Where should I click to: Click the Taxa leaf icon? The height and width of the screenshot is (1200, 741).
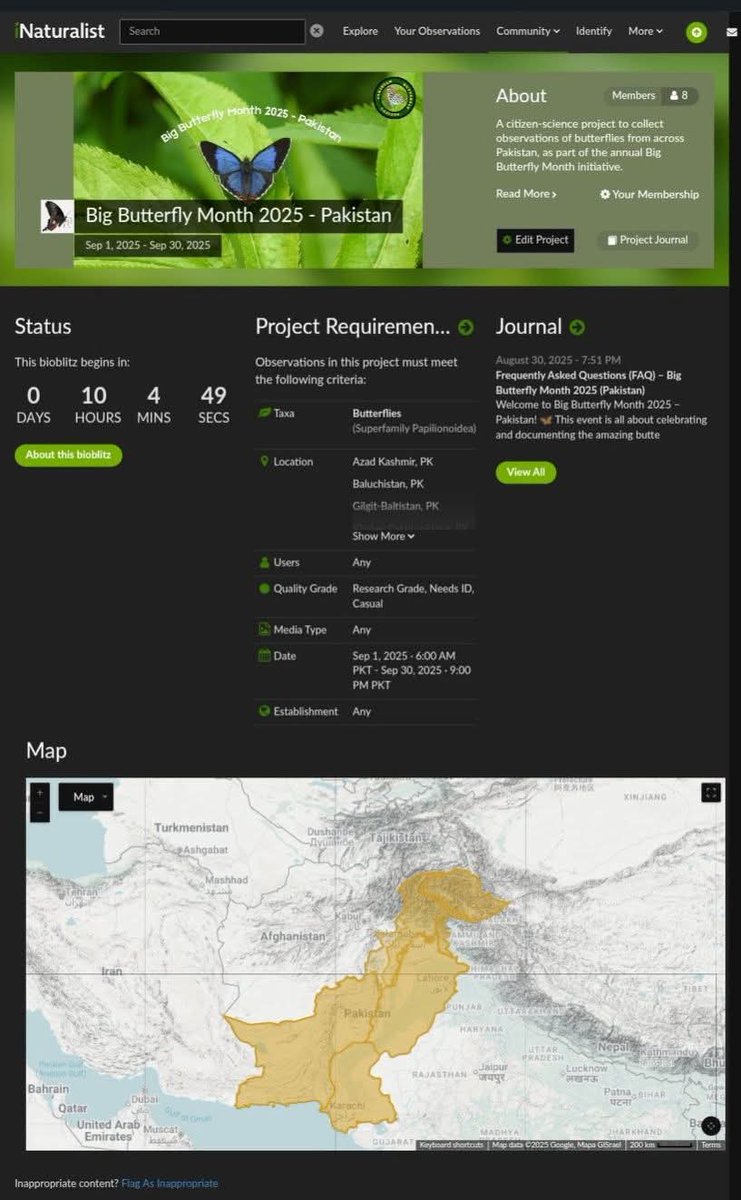click(264, 412)
